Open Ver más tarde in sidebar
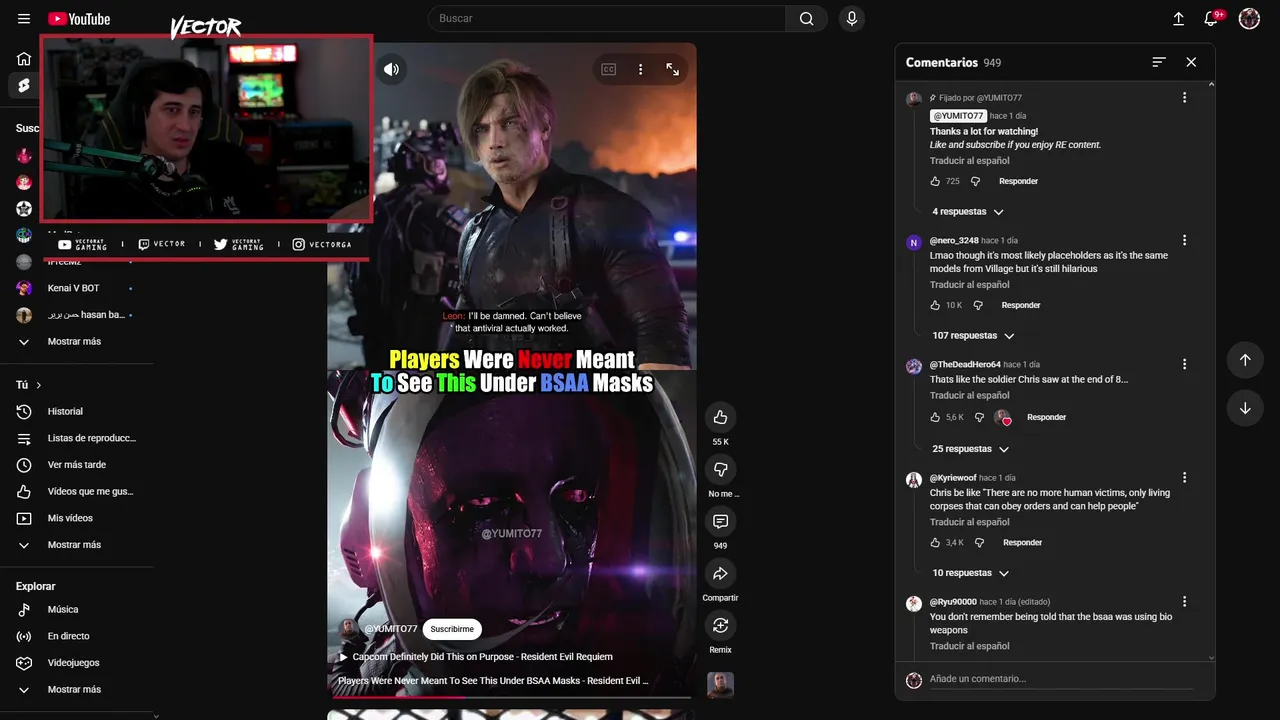 [x=77, y=465]
